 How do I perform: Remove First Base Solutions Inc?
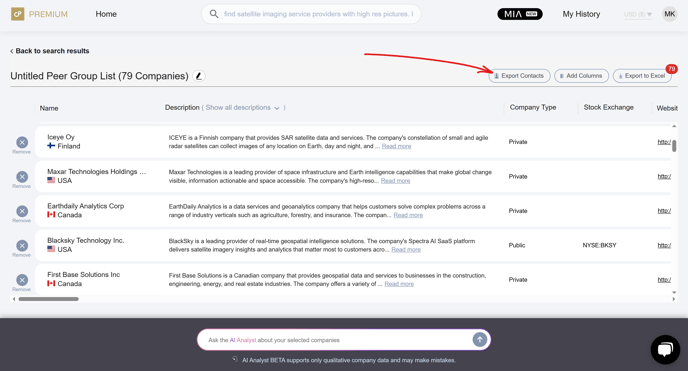tap(22, 280)
